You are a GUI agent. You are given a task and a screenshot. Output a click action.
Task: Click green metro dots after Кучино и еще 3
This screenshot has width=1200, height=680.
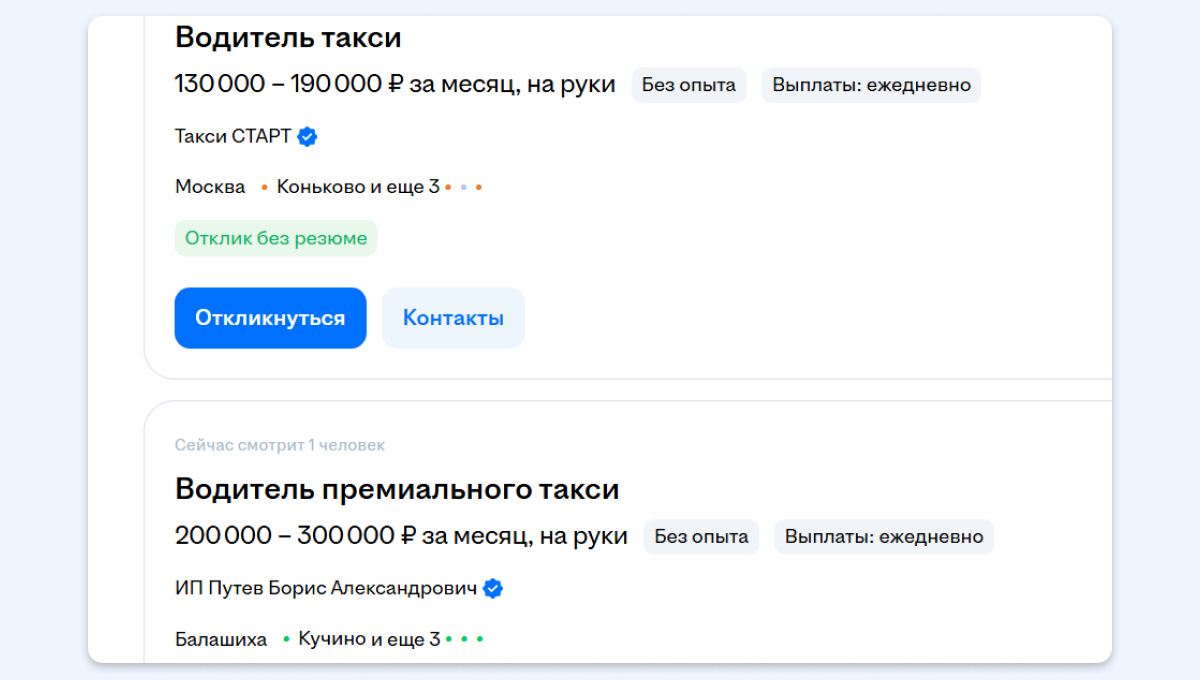pyautogui.click(x=464, y=639)
